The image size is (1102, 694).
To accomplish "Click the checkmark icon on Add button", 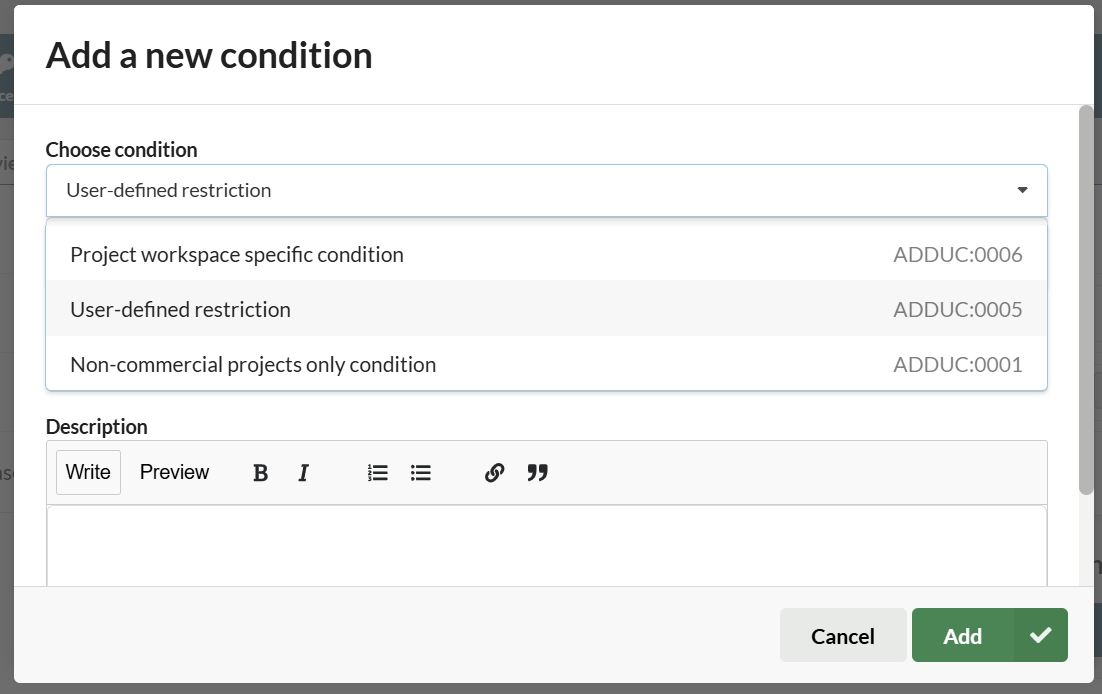I will click(x=1041, y=636).
